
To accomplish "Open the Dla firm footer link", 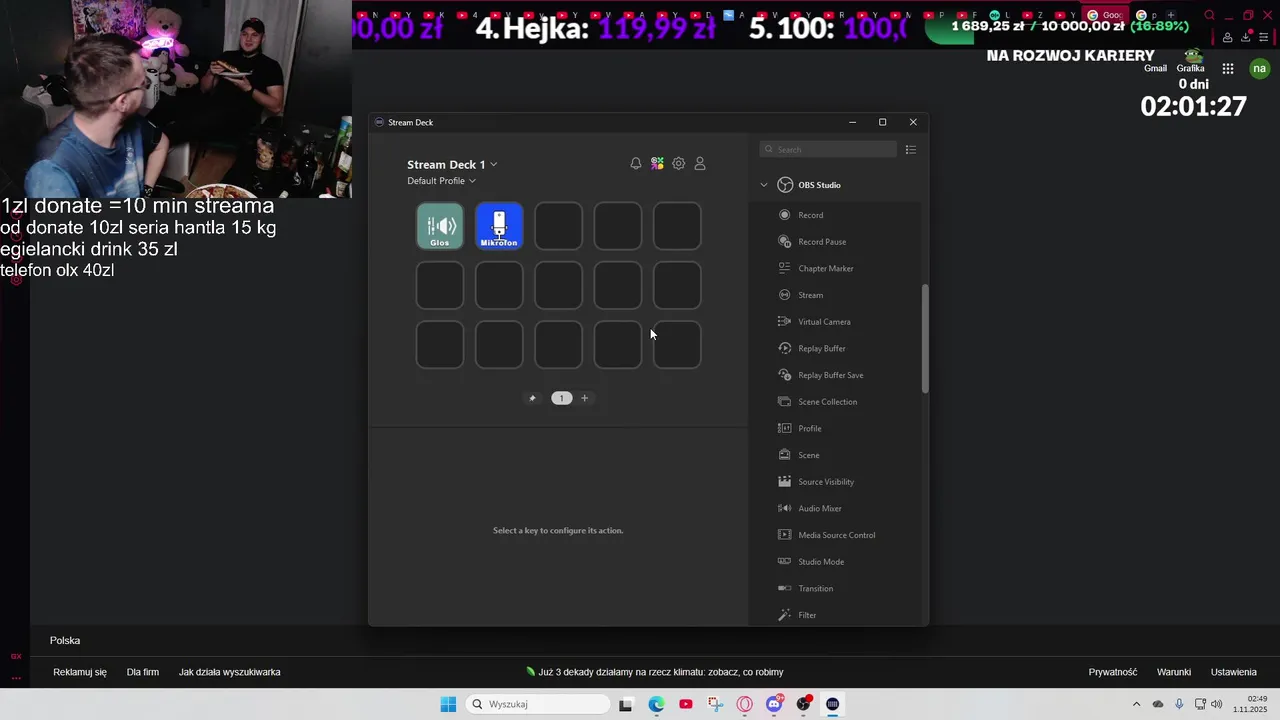I will tap(143, 672).
